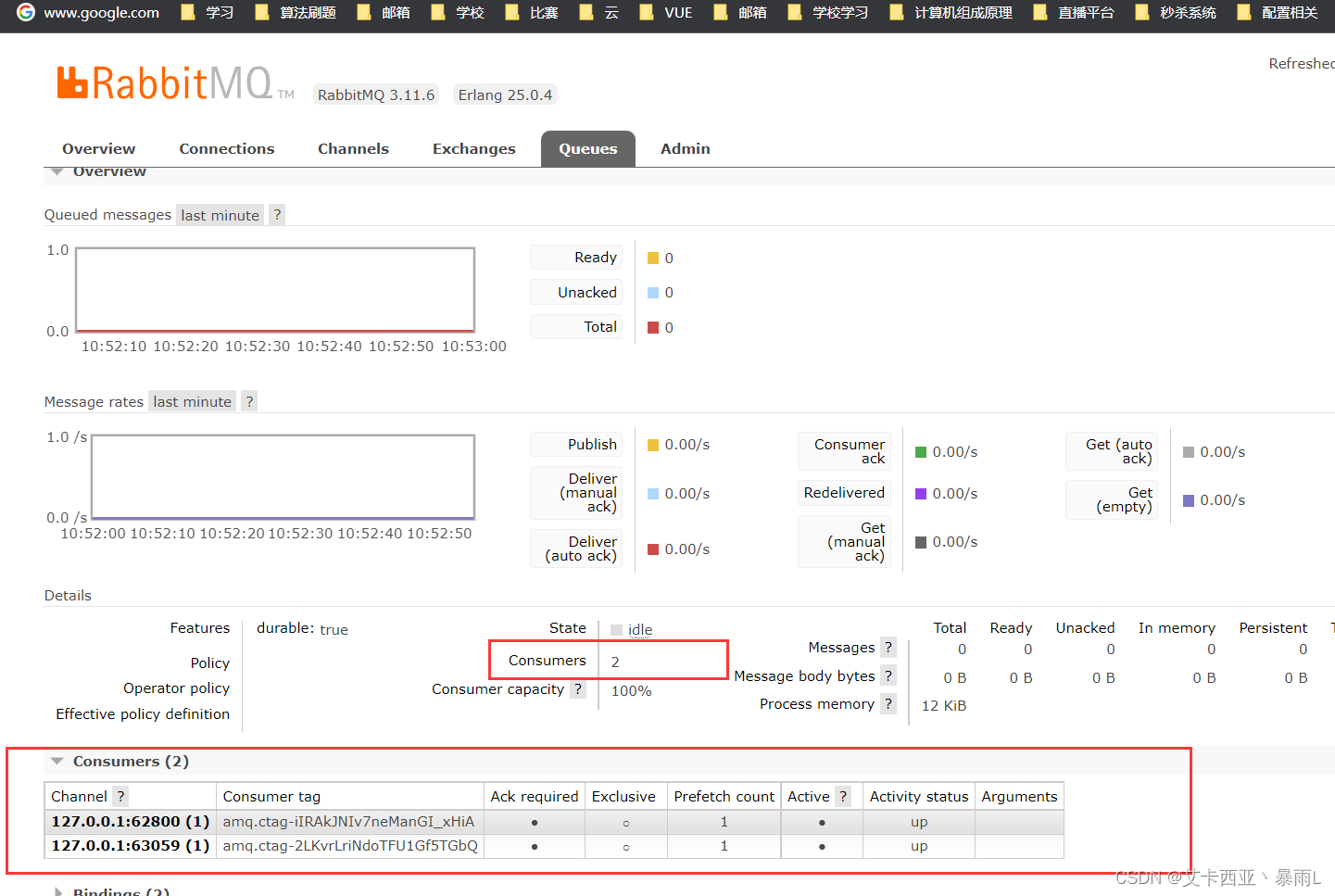Image resolution: width=1335 pixels, height=896 pixels.
Task: Click the idle state label
Action: click(640, 630)
